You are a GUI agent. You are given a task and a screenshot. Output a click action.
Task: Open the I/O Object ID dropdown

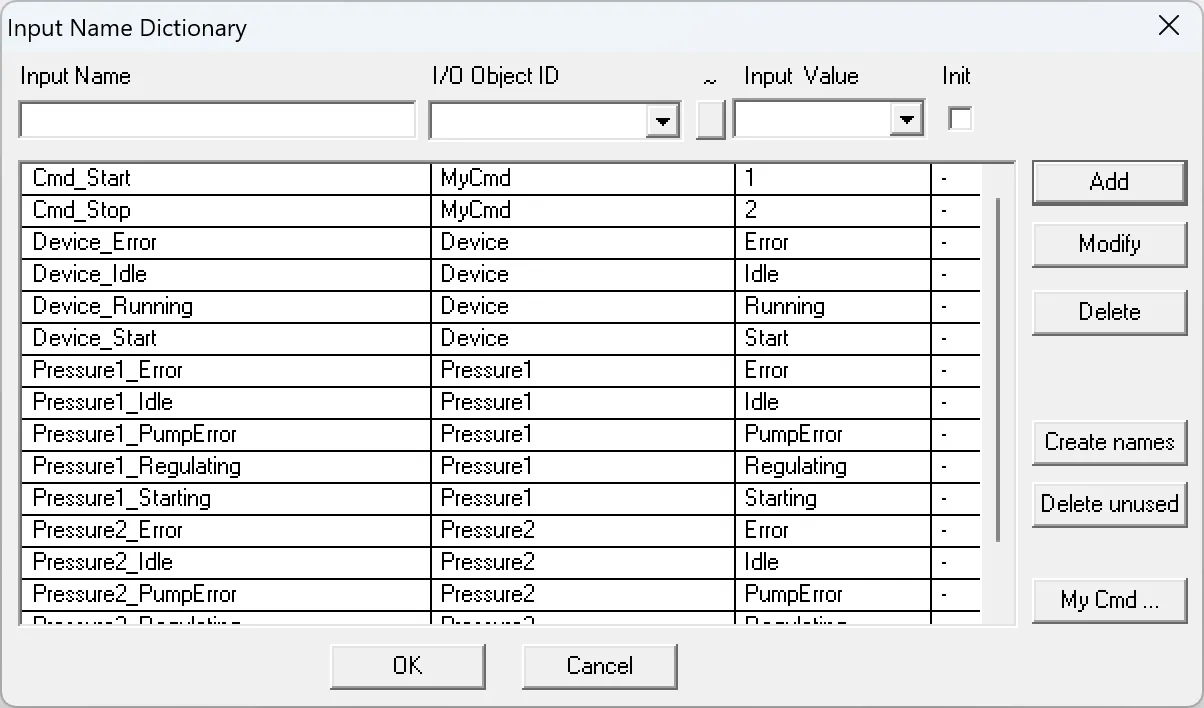click(663, 119)
